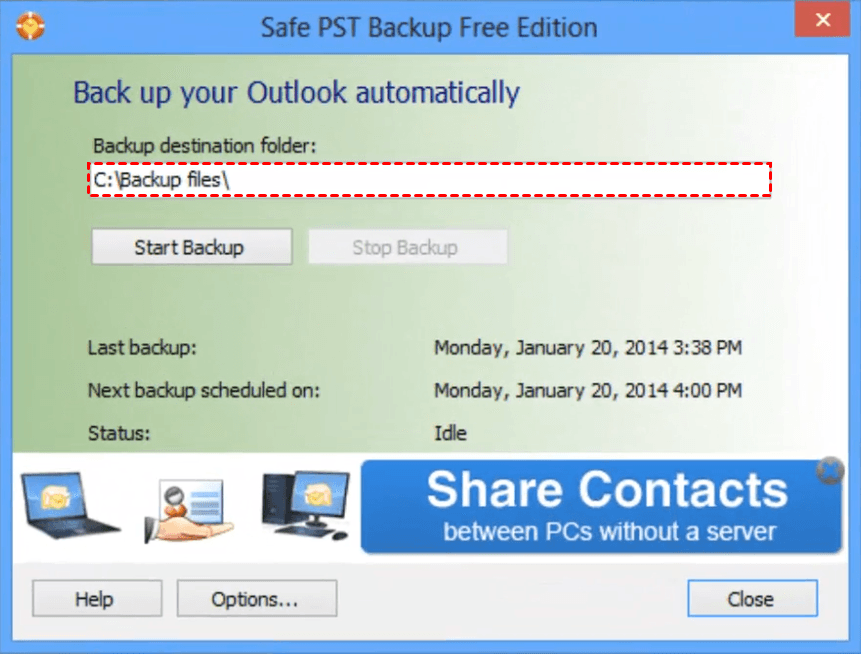Click the desktop PC with envelope icon
Viewport: 861px width, 654px height.
[304, 505]
